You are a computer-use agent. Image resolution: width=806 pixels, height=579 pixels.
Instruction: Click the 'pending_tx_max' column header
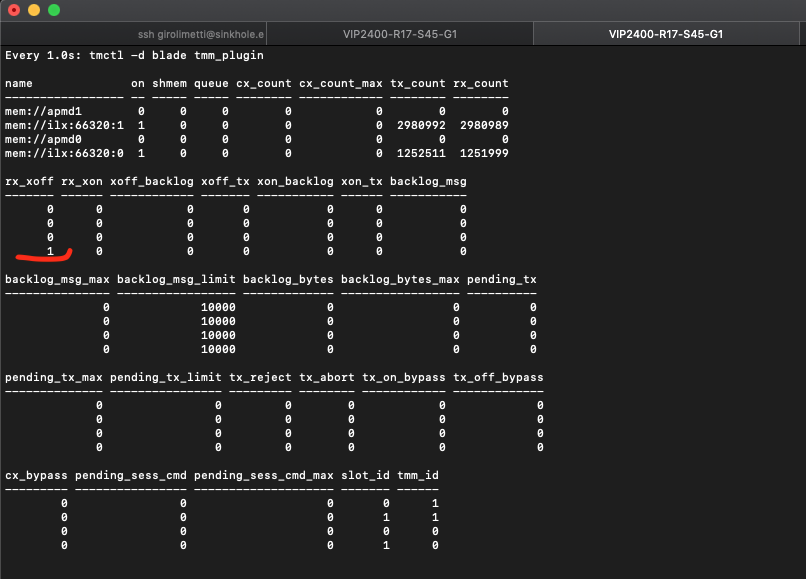[x=54, y=377]
